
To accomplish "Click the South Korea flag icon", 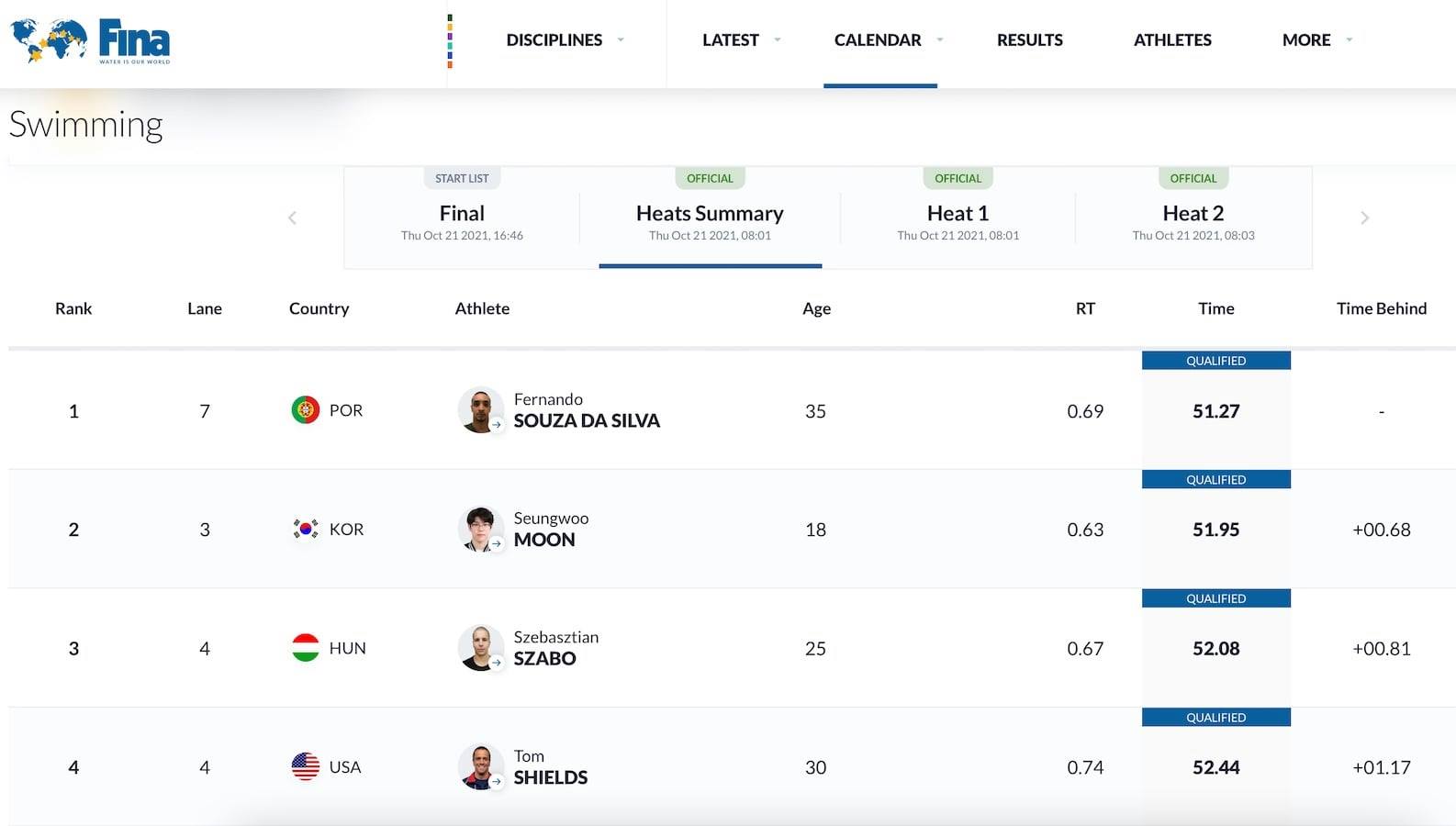I will click(x=305, y=530).
